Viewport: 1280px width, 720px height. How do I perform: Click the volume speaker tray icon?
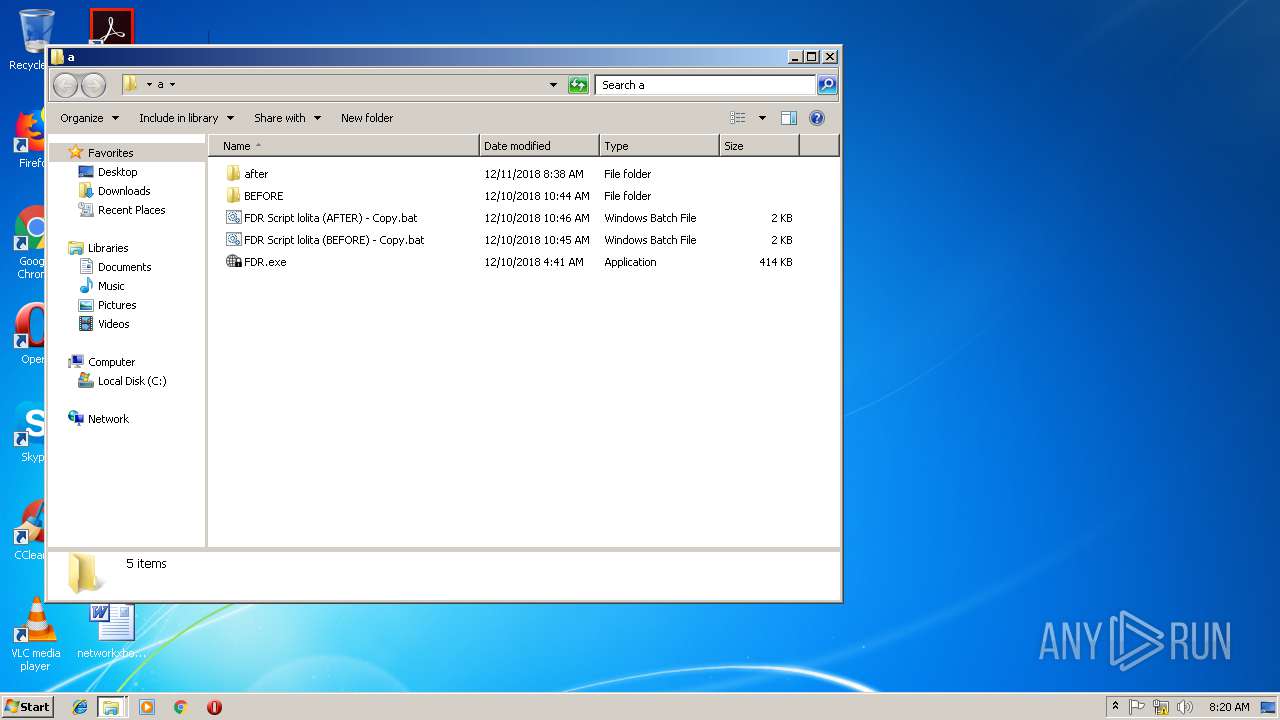coord(1185,707)
